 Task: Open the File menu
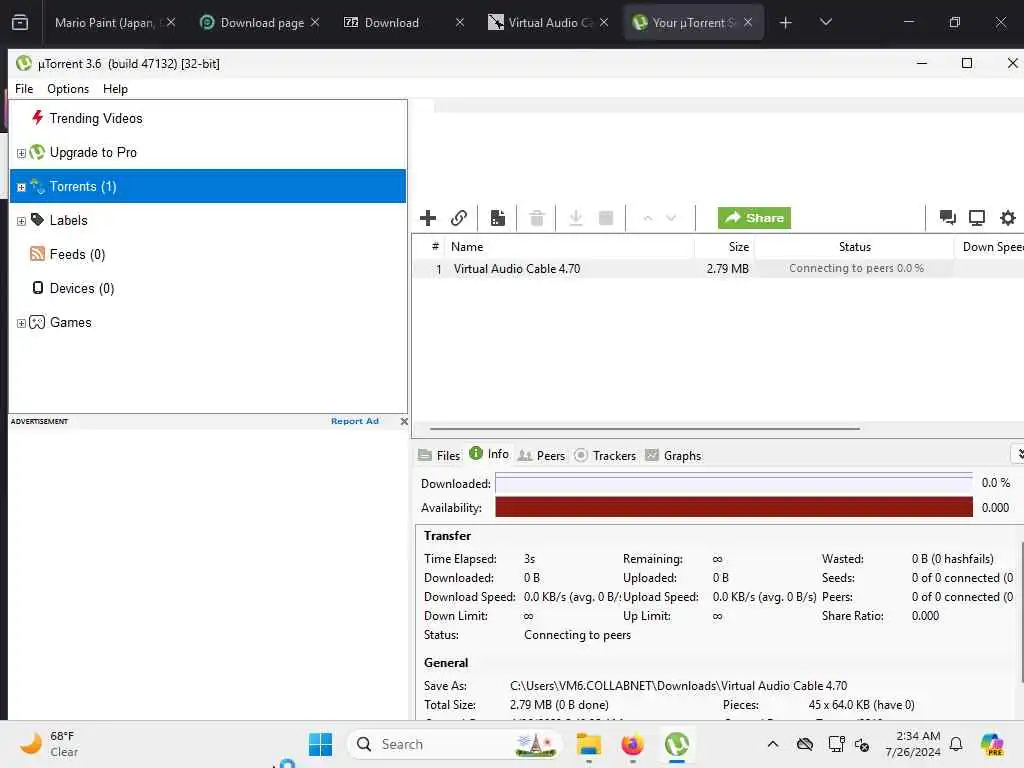(x=24, y=89)
